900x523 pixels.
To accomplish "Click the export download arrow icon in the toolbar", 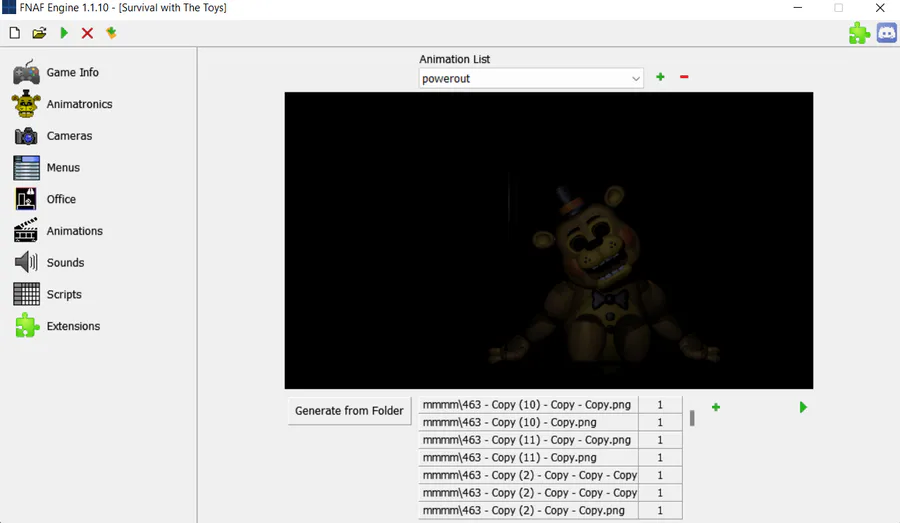I will [x=111, y=33].
